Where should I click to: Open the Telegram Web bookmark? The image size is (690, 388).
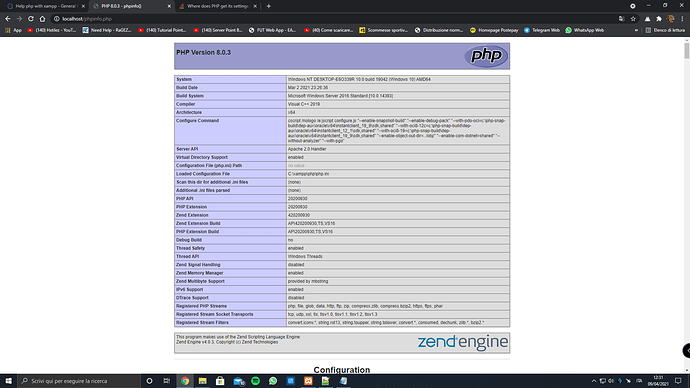(x=542, y=30)
